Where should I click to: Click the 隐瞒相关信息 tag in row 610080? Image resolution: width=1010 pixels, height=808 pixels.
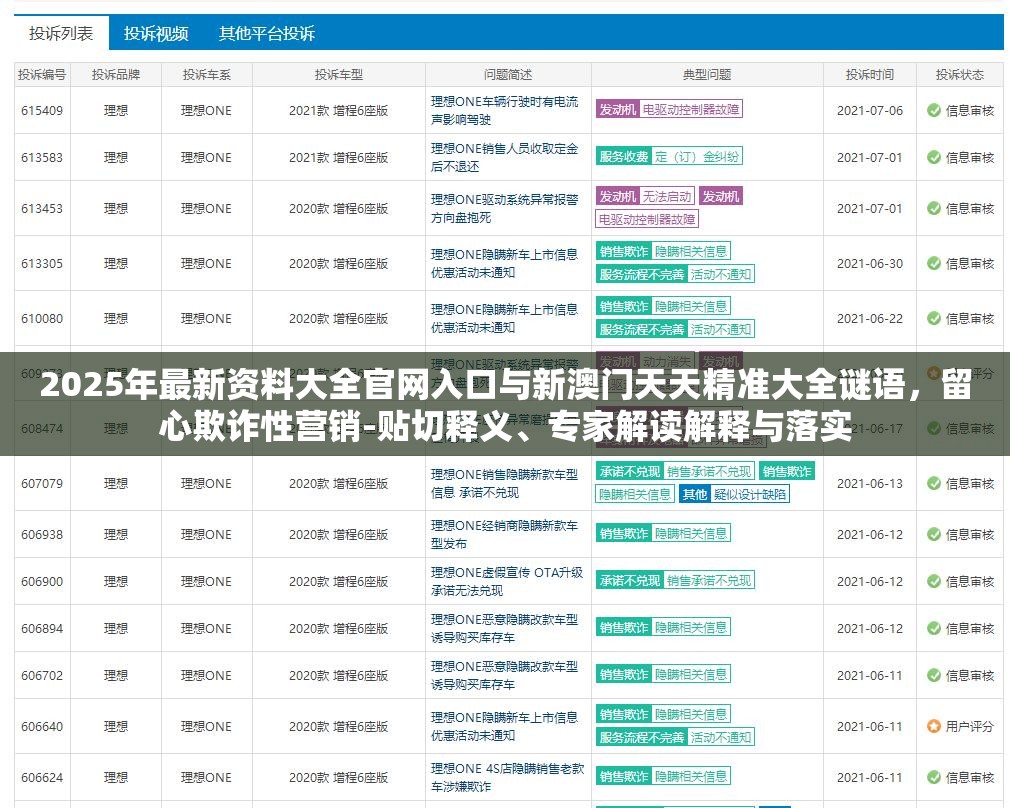click(691, 306)
